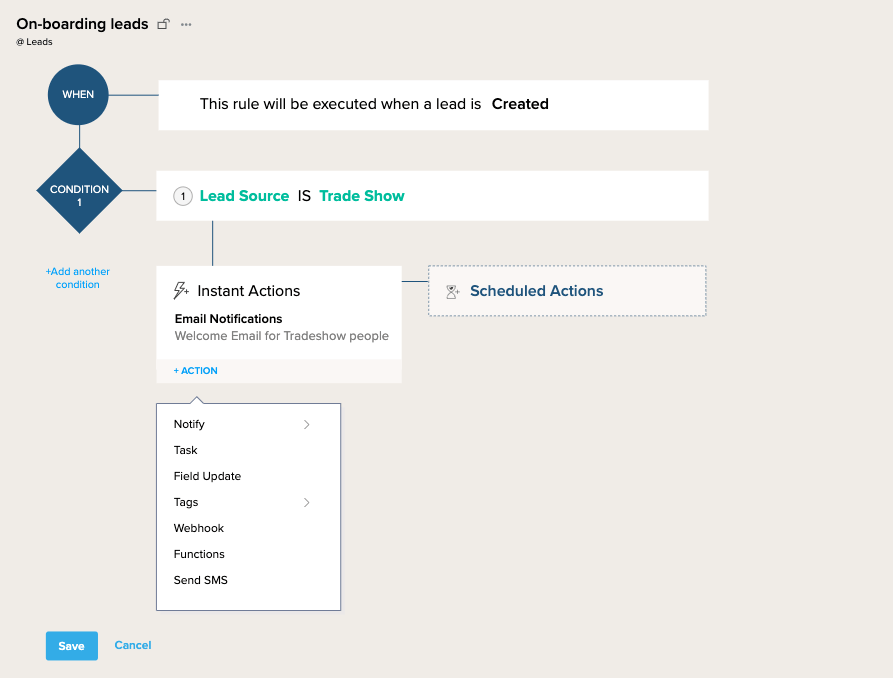Click the WHEN circle node
The height and width of the screenshot is (678, 893).
(78, 95)
